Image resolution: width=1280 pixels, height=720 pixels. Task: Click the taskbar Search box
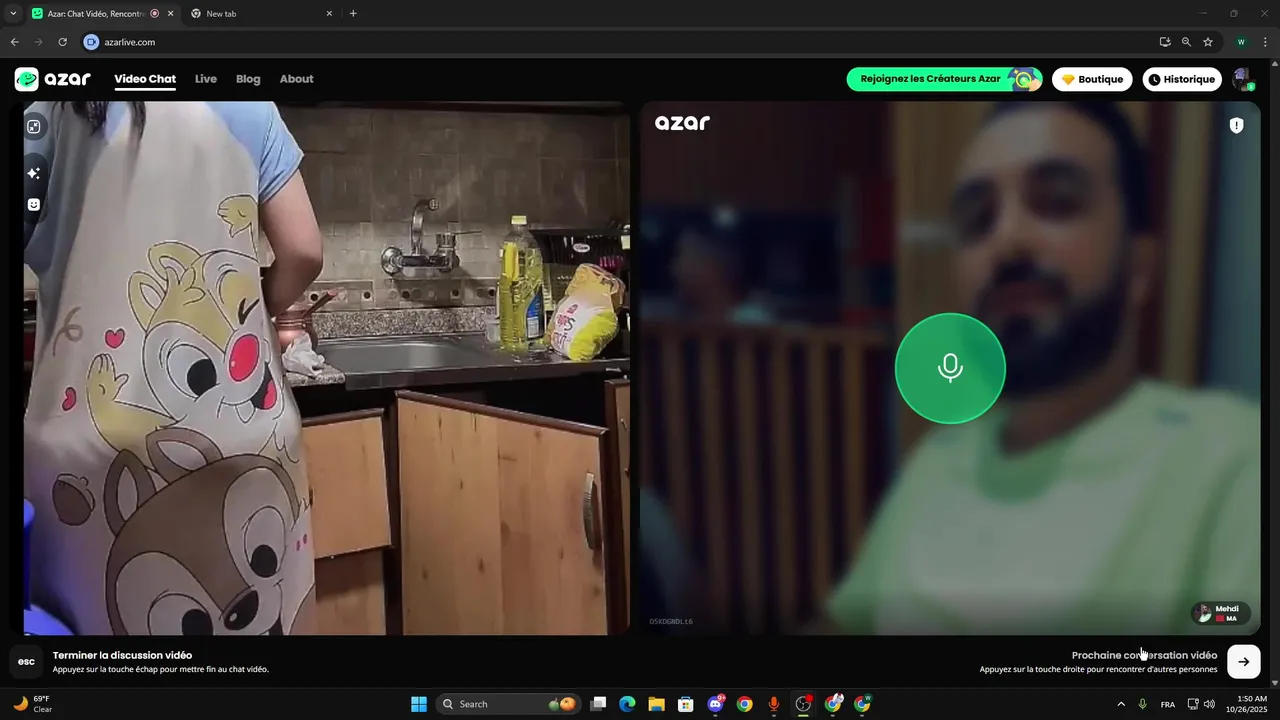(x=509, y=704)
